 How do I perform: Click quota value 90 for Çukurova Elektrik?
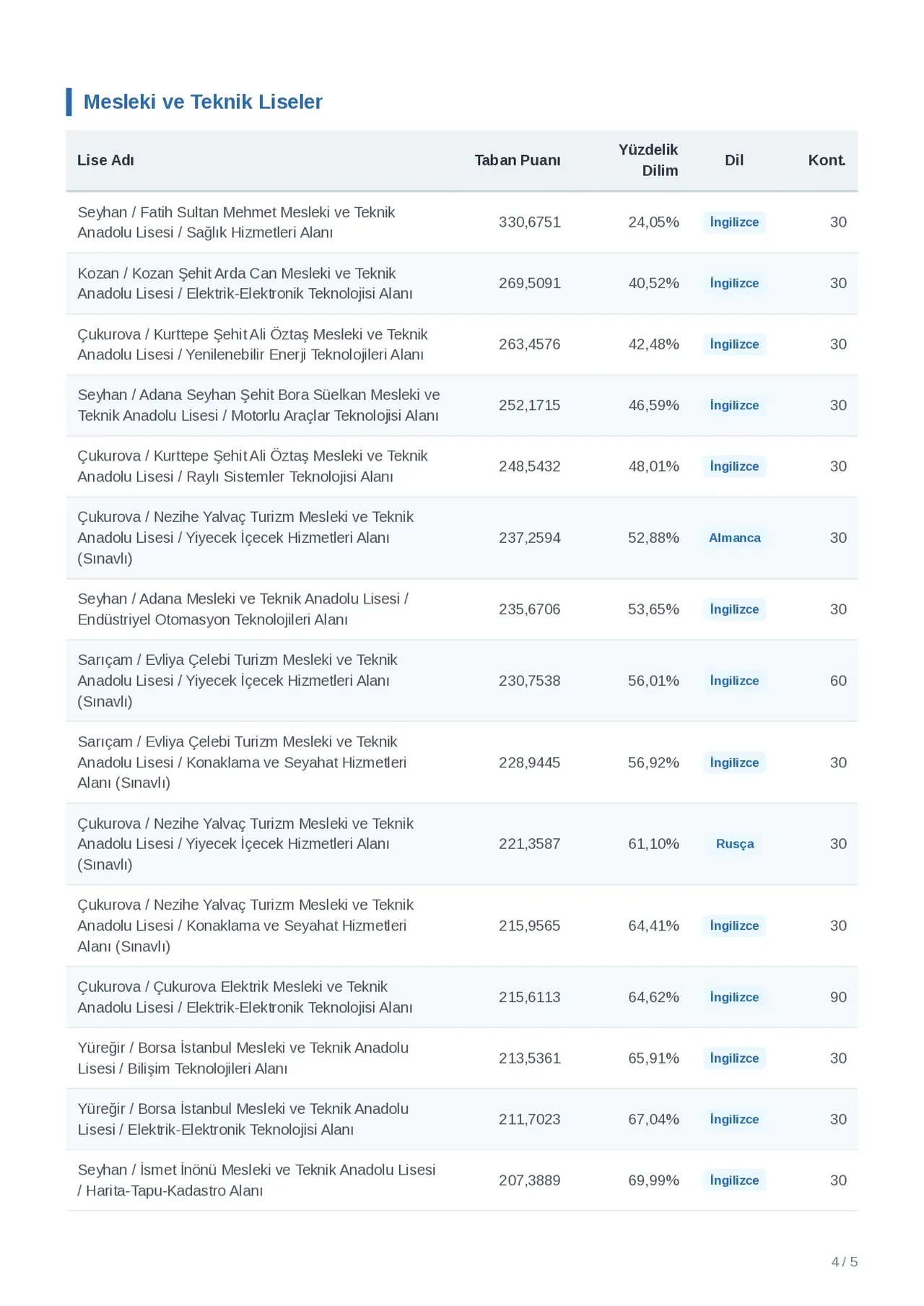point(837,997)
